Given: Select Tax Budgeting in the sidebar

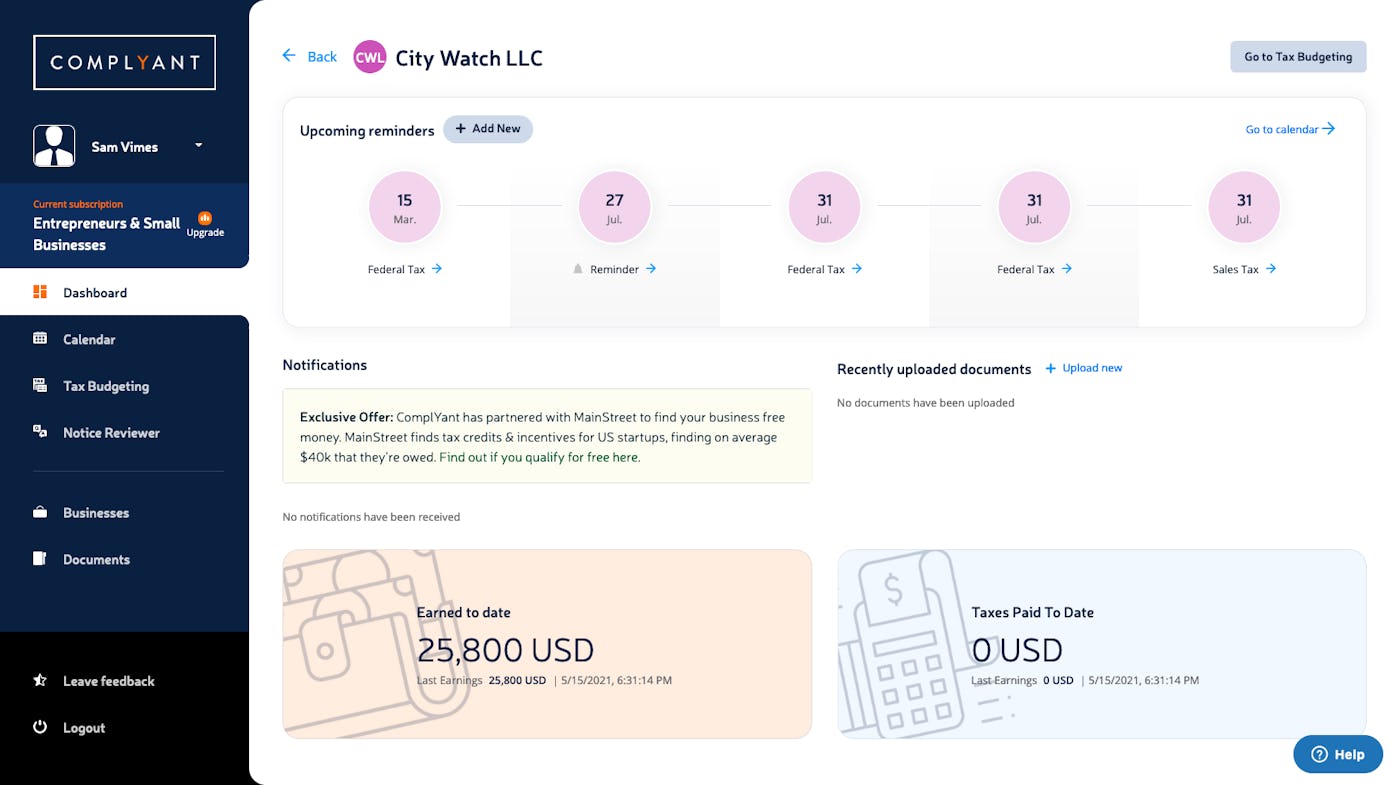Looking at the screenshot, I should pos(106,386).
